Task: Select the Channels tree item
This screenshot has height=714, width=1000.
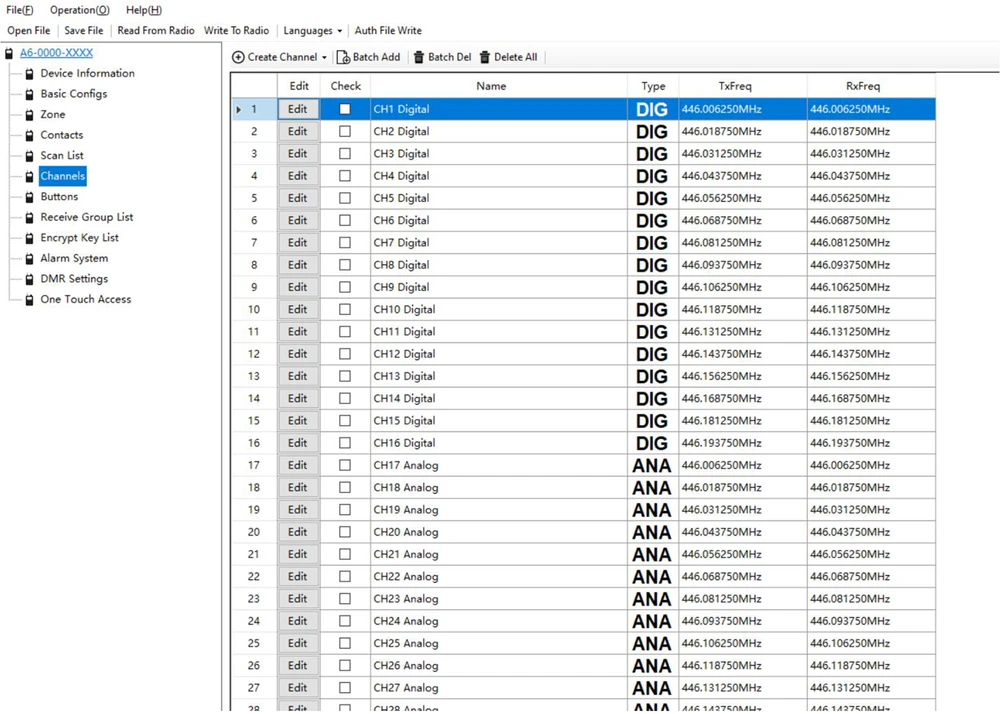Action: click(x=62, y=176)
